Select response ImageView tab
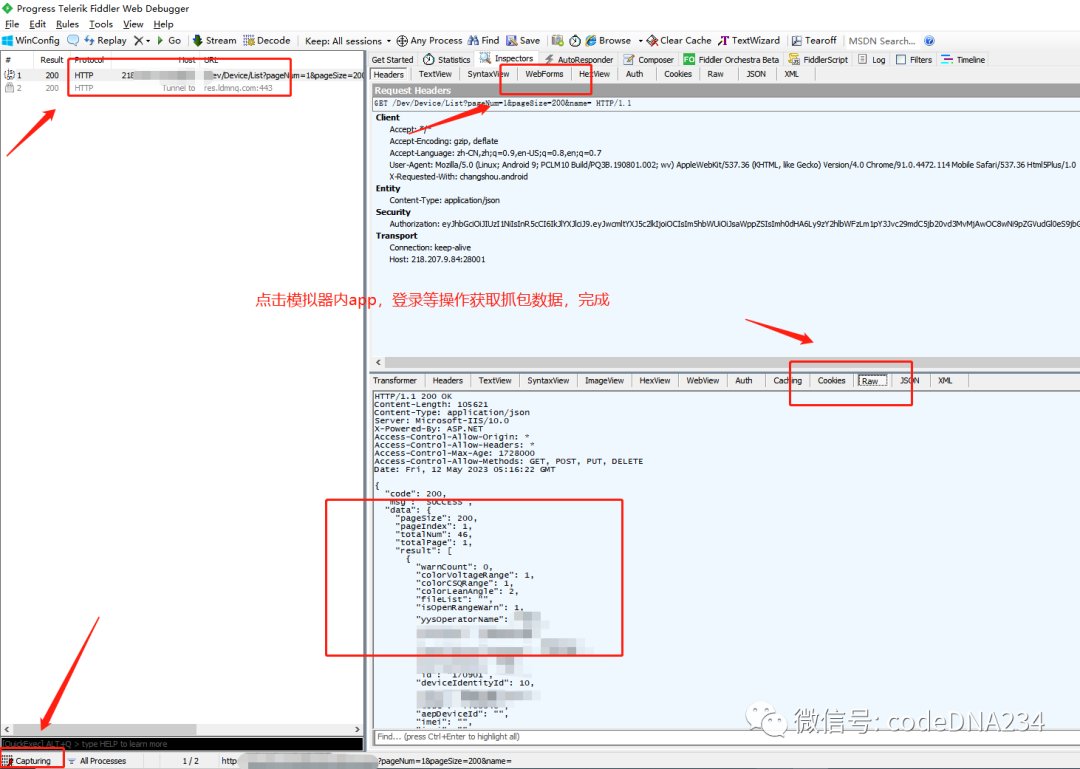This screenshot has height=769, width=1080. click(604, 380)
